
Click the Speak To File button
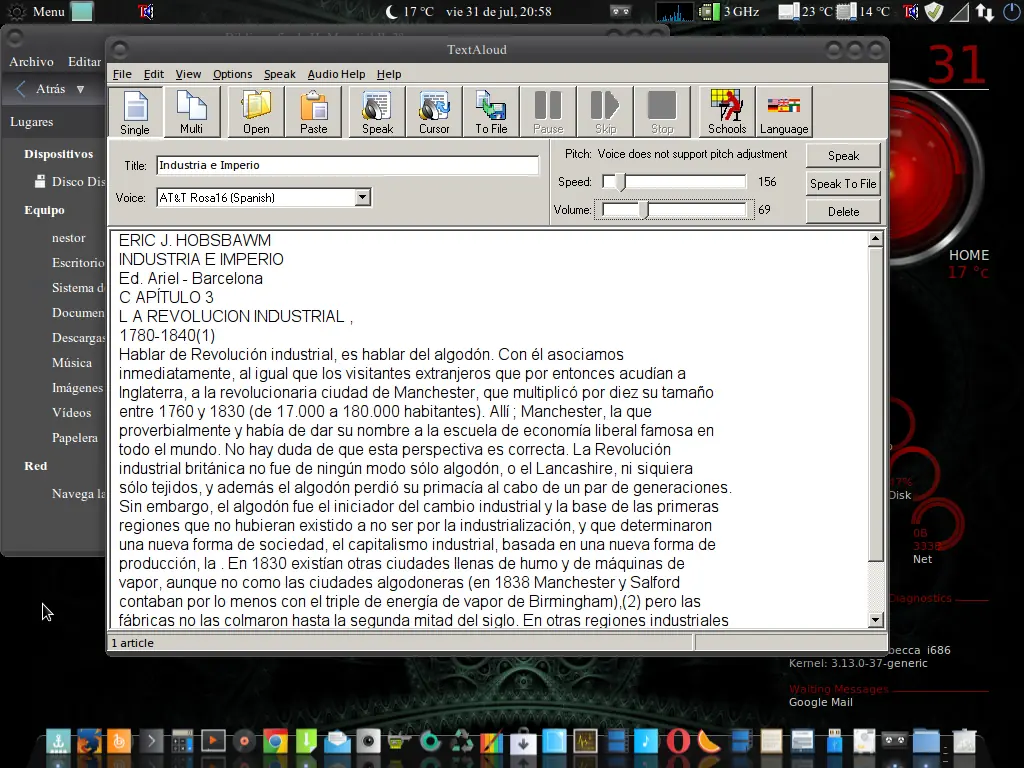(843, 184)
